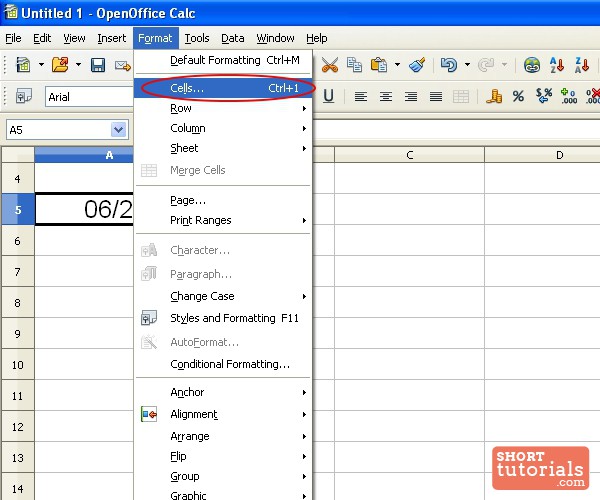This screenshot has height=500, width=600.
Task: Click the Undo arrow icon
Action: pyautogui.click(x=448, y=65)
